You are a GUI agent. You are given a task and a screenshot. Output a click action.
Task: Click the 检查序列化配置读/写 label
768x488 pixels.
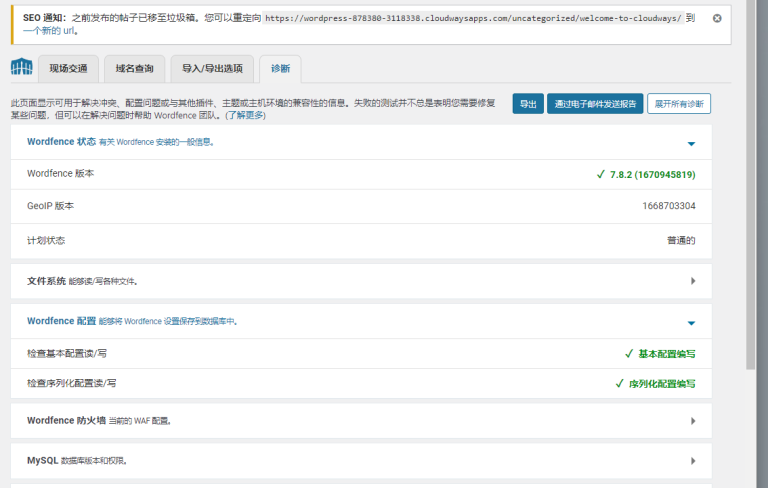point(72,383)
